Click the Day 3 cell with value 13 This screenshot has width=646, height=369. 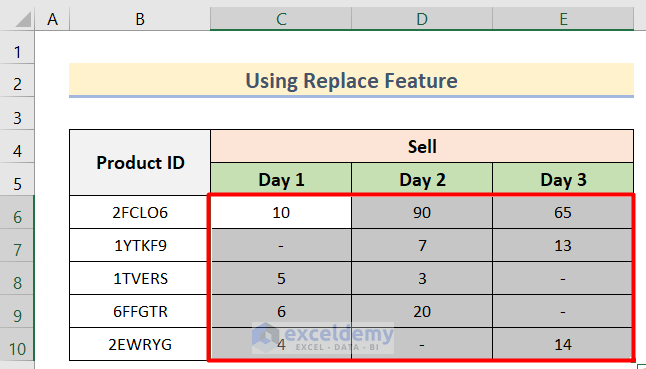[x=563, y=245]
